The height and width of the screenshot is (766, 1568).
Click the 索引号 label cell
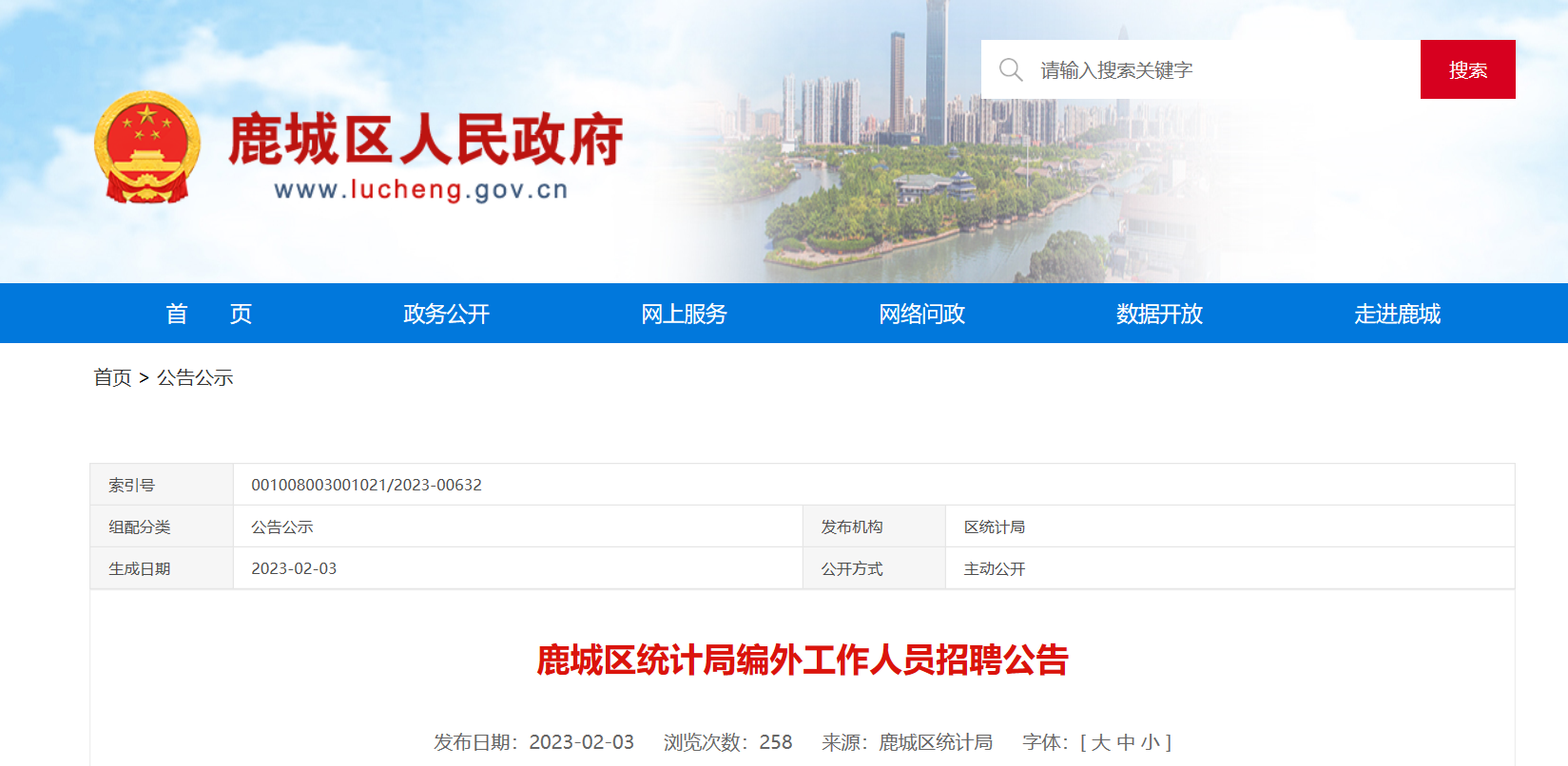pyautogui.click(x=162, y=485)
